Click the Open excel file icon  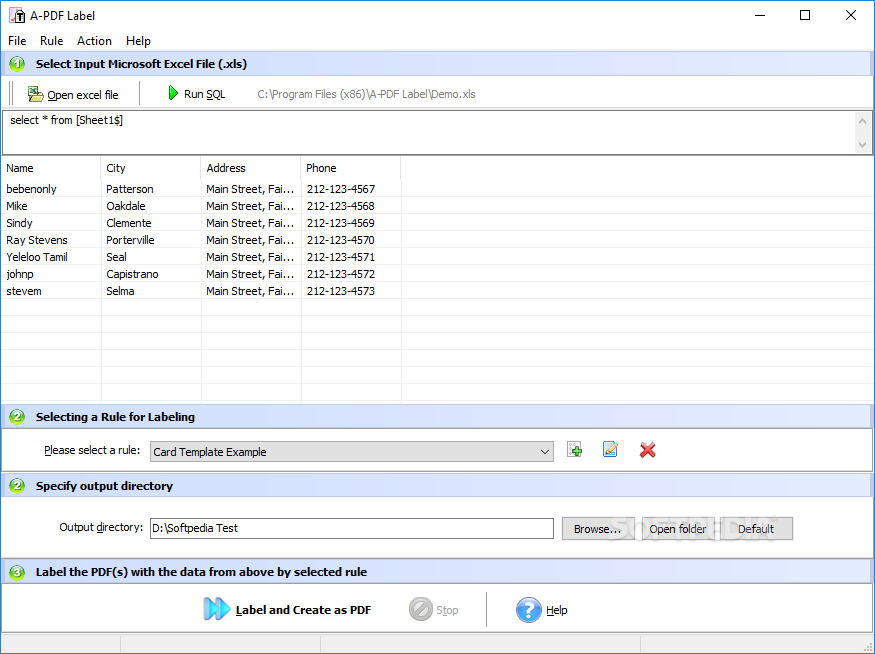(36, 94)
